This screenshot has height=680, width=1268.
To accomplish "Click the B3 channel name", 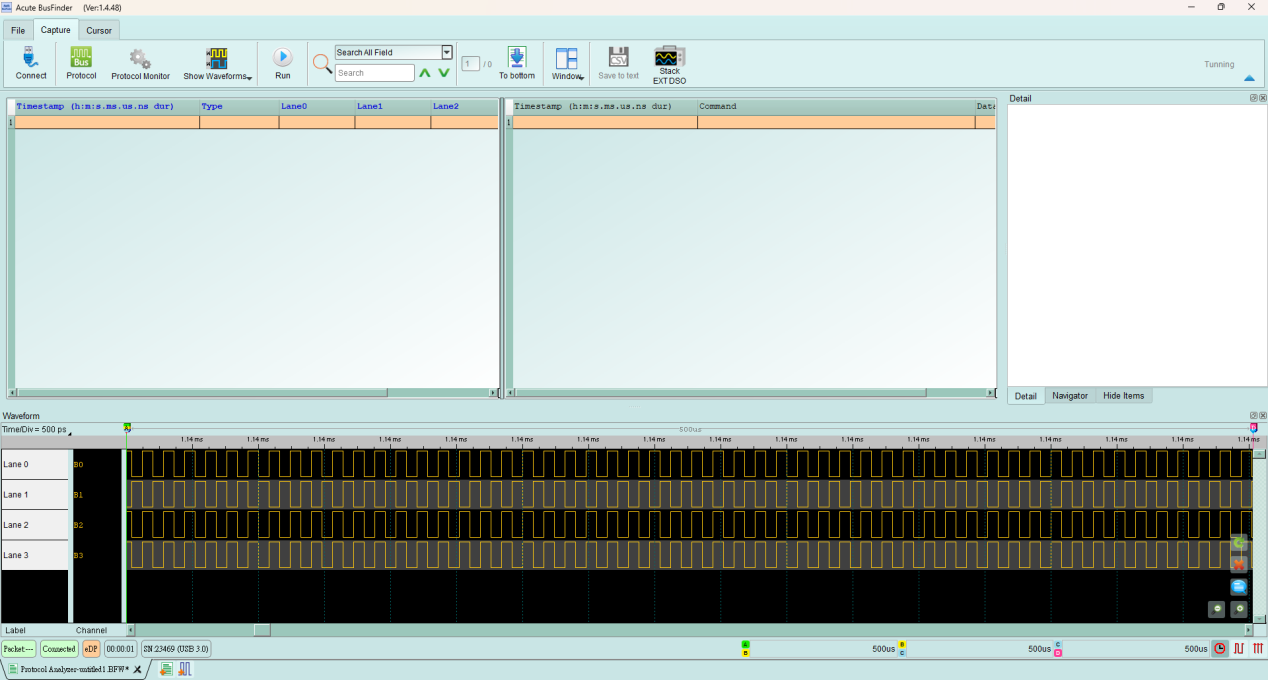I will point(79,555).
